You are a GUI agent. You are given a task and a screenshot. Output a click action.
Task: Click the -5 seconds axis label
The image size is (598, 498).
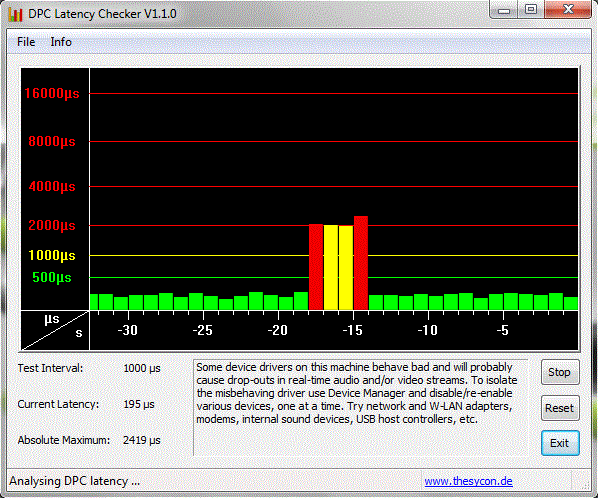click(x=502, y=330)
